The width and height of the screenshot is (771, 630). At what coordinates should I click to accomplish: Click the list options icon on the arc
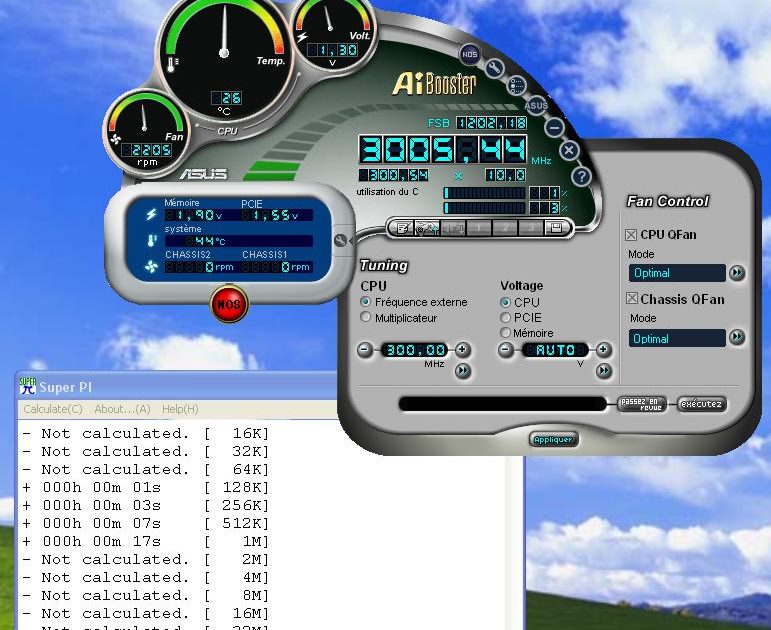516,86
